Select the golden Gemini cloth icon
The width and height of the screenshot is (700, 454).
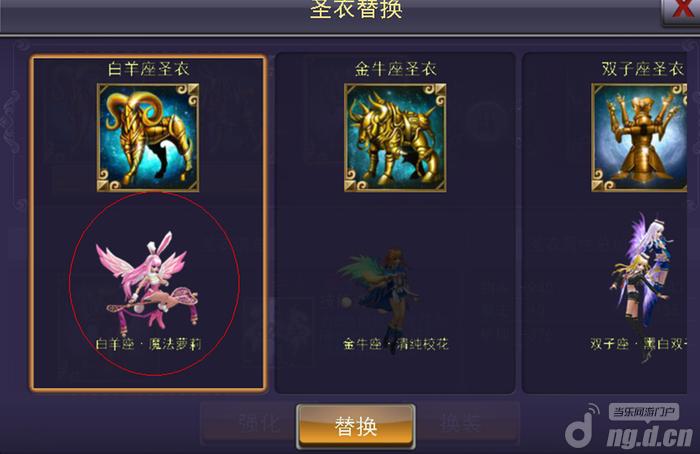click(639, 137)
